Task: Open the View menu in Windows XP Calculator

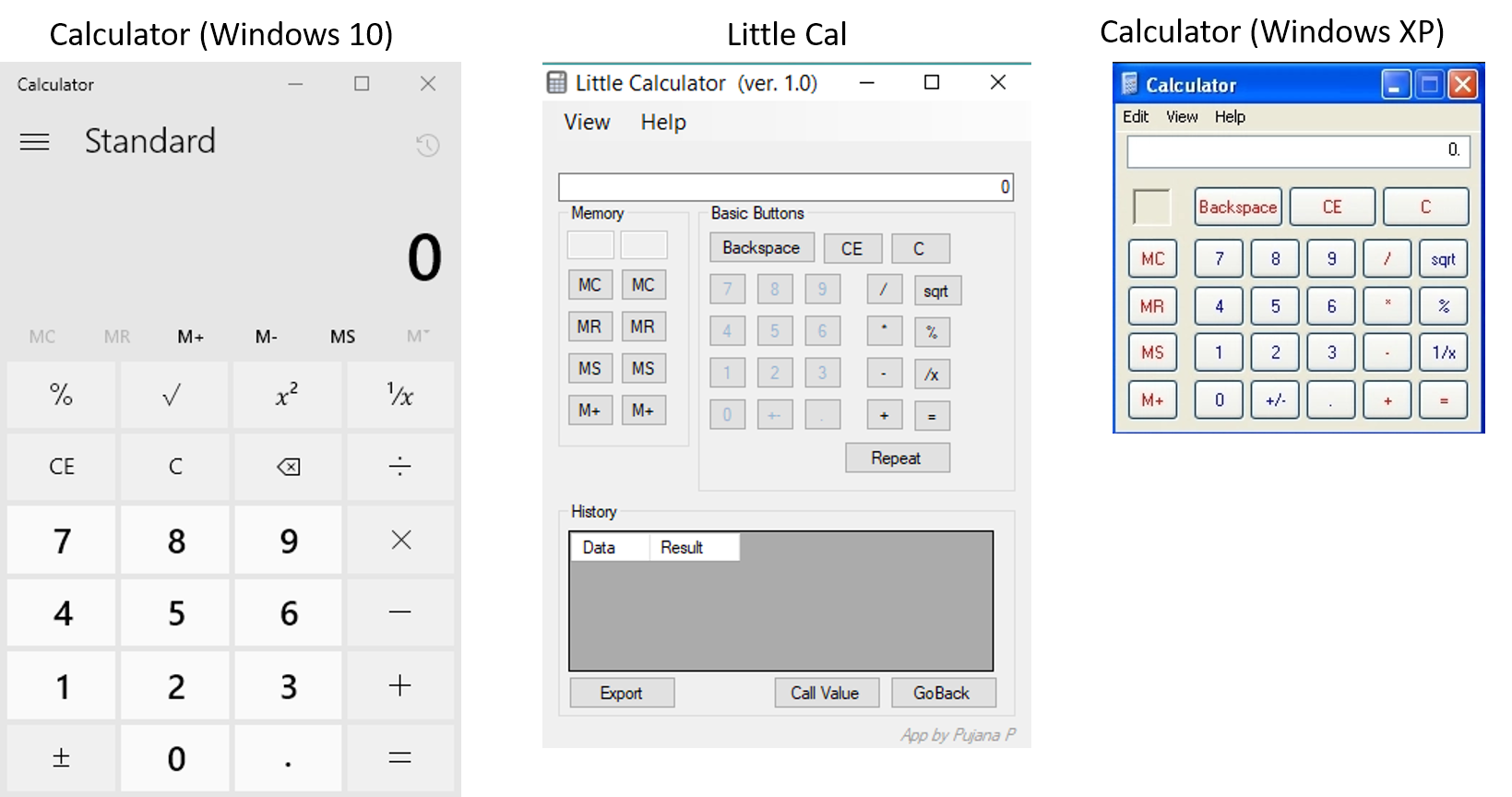Action: click(x=1182, y=116)
